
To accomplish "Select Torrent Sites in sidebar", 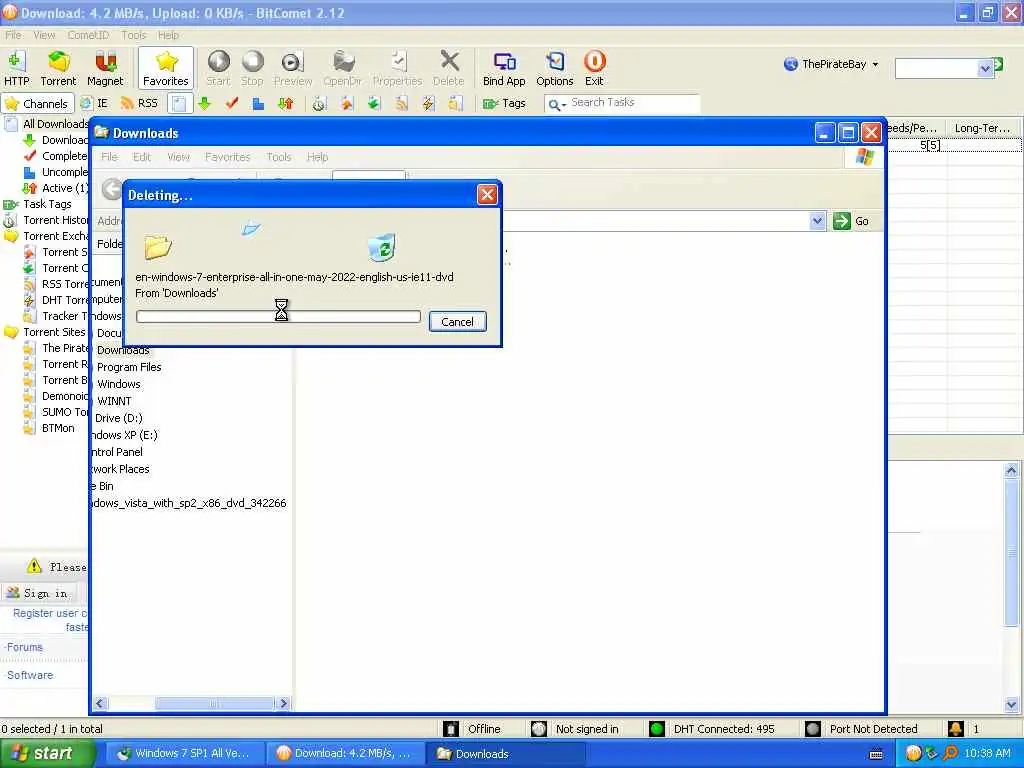I will click(46, 332).
